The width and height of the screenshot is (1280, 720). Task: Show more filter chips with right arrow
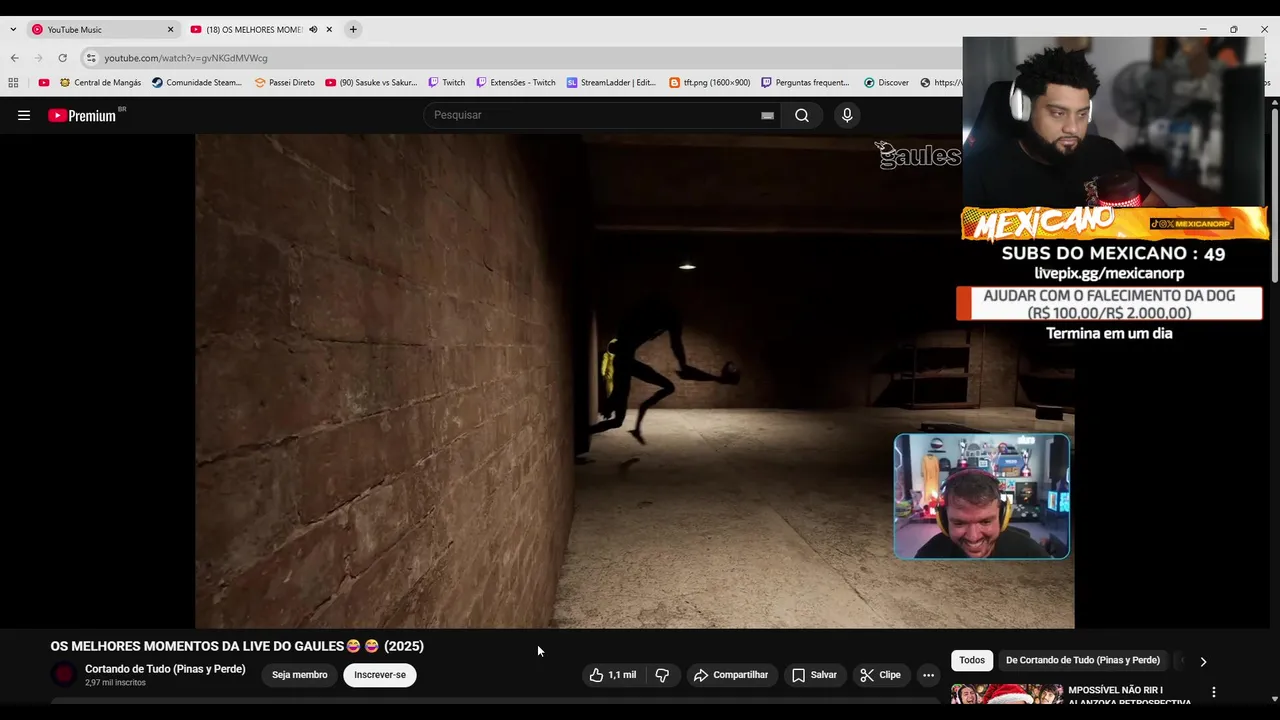pos(1203,661)
